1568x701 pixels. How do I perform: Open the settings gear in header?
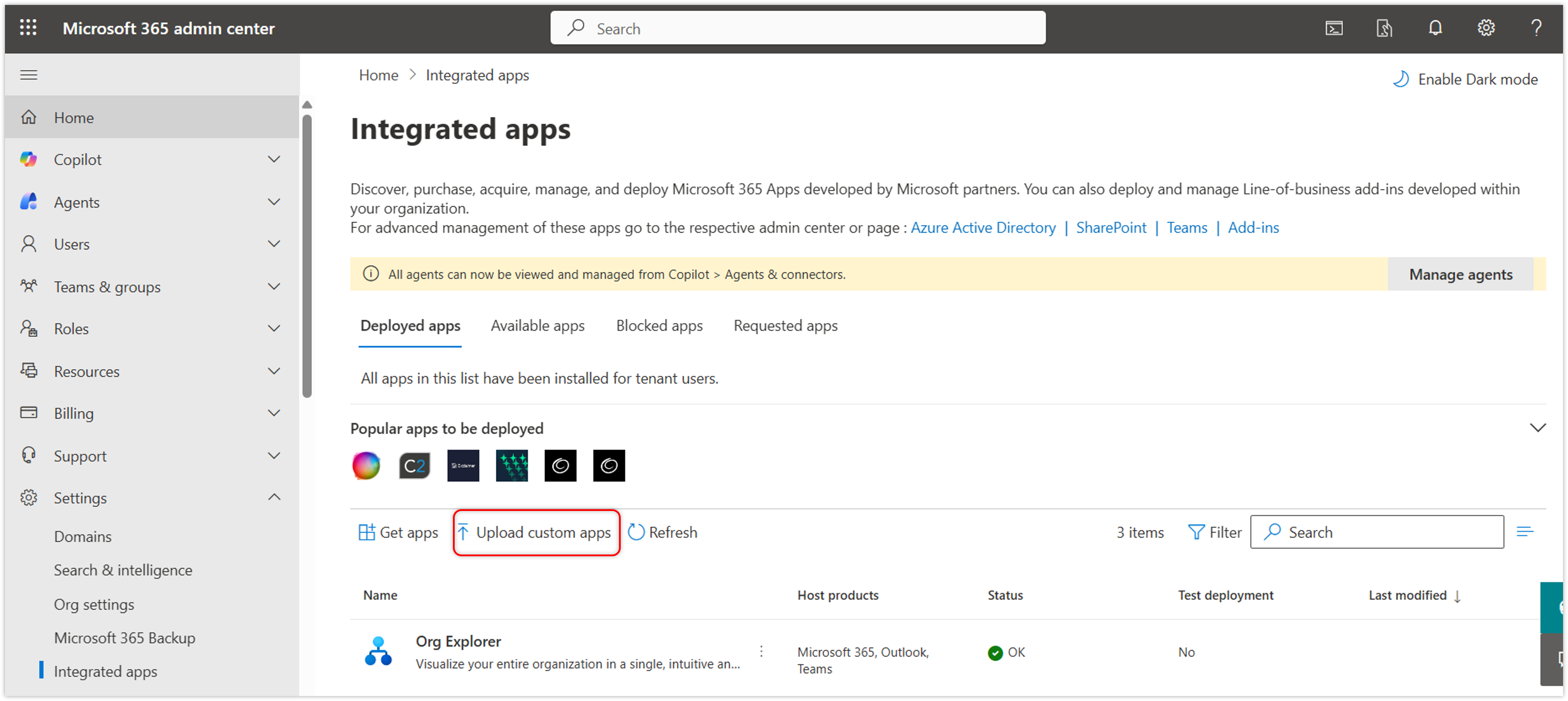tap(1486, 28)
